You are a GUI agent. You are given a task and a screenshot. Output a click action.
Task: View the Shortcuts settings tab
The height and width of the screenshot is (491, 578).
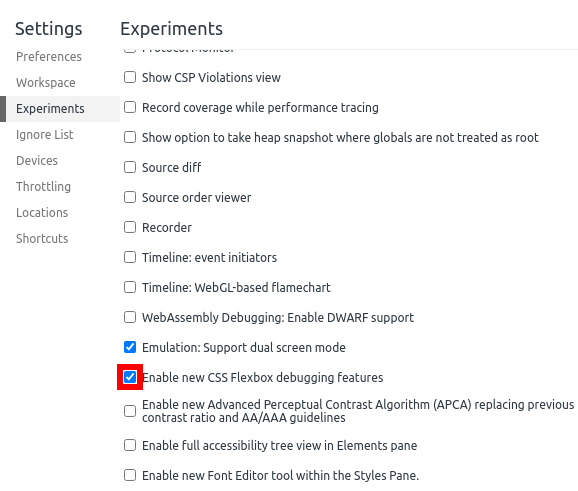(x=42, y=239)
